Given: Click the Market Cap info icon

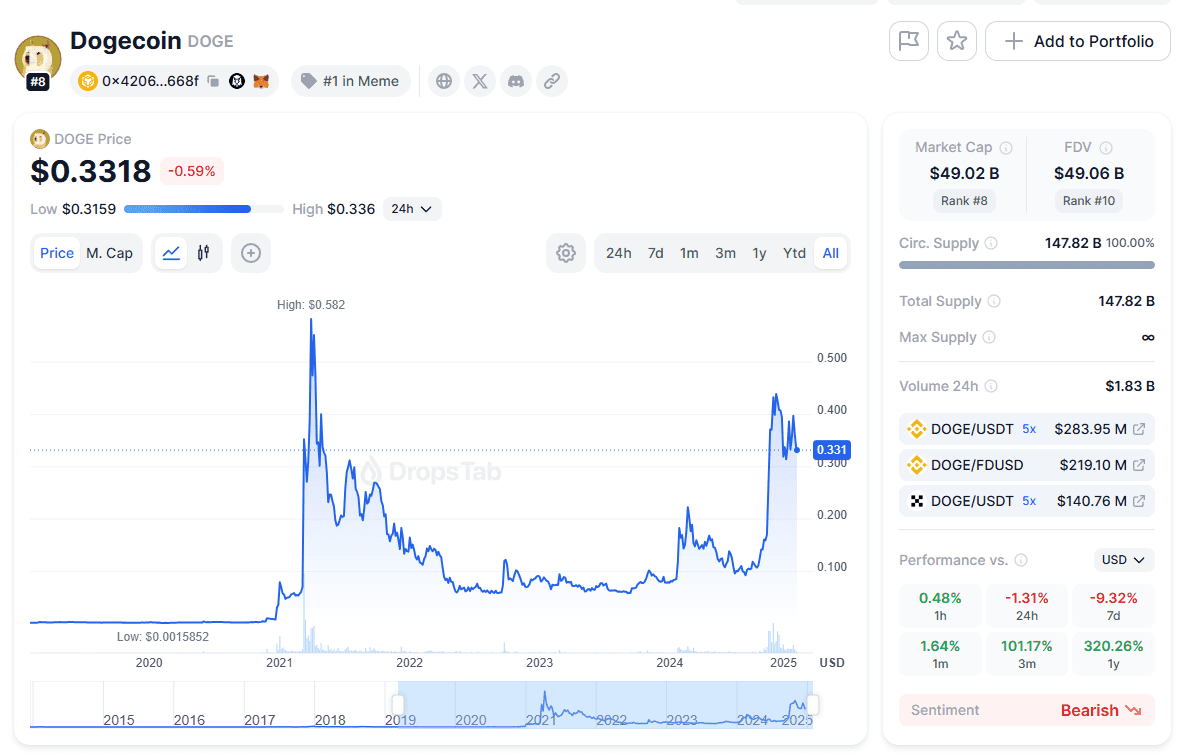Looking at the screenshot, I should click(x=1006, y=148).
